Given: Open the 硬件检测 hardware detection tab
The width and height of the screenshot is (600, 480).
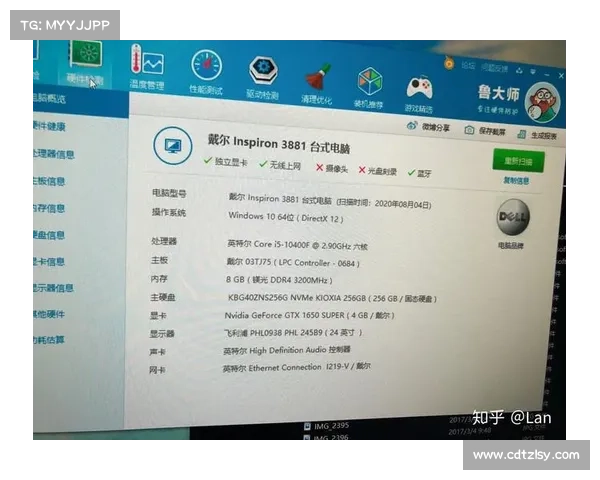Looking at the screenshot, I should pos(85,63).
